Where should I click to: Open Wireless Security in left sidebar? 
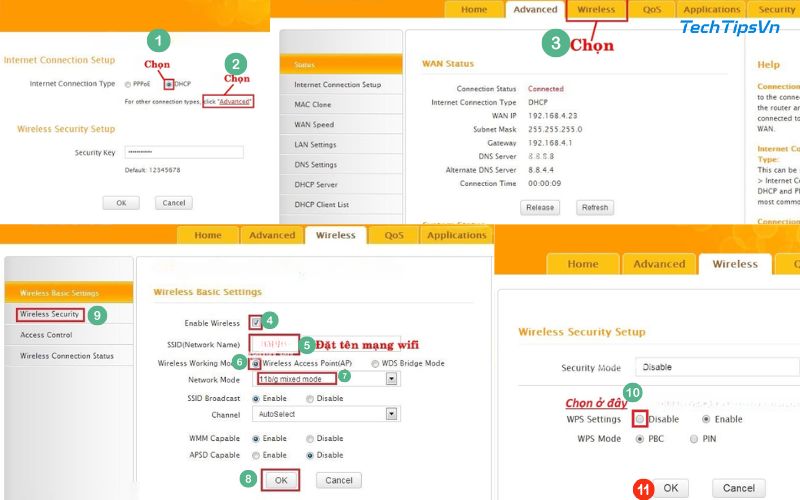click(x=50, y=314)
